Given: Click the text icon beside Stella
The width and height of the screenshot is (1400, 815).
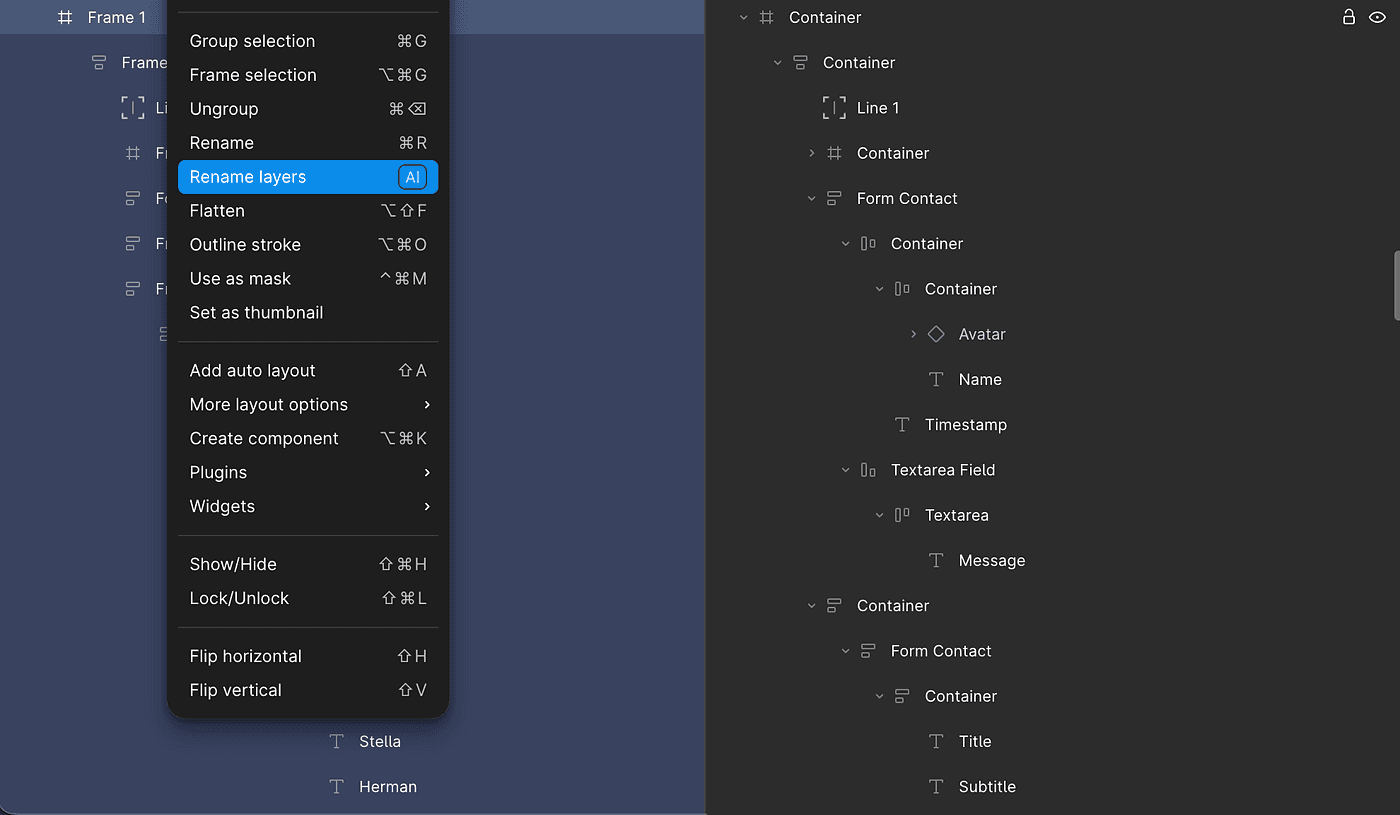Looking at the screenshot, I should pos(337,741).
